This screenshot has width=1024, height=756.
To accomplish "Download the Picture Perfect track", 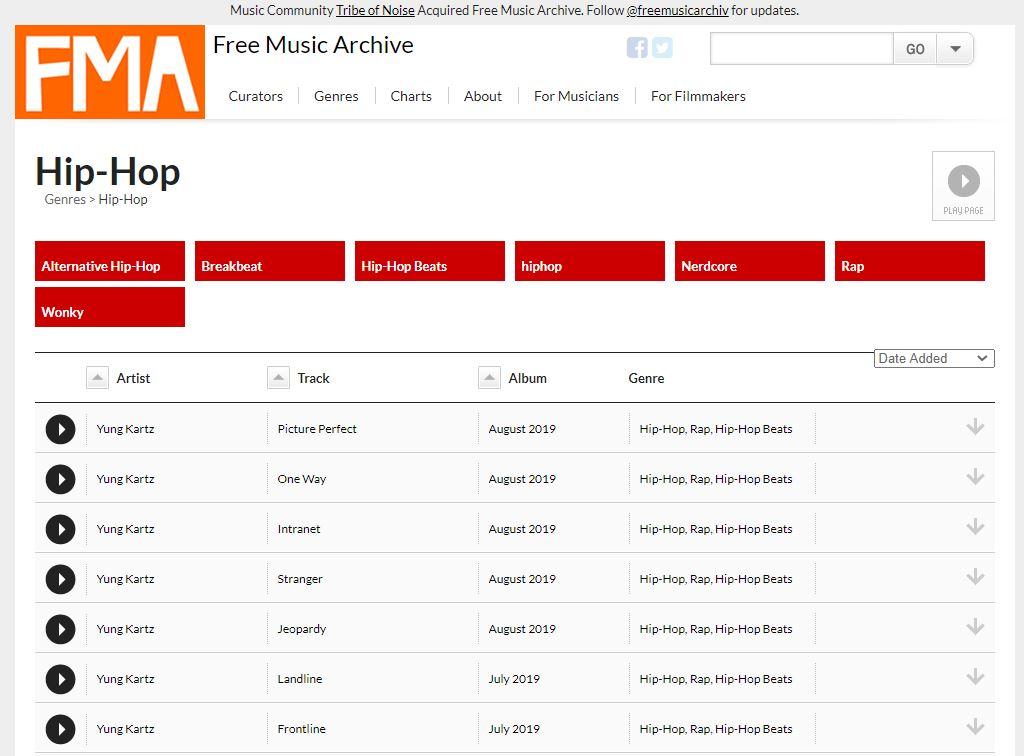I will pyautogui.click(x=975, y=427).
